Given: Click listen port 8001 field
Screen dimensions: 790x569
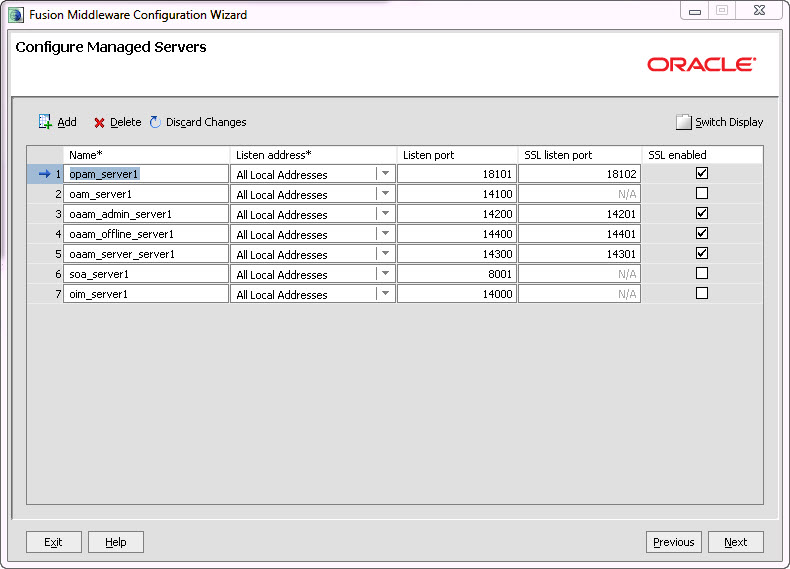Looking at the screenshot, I should pos(457,274).
